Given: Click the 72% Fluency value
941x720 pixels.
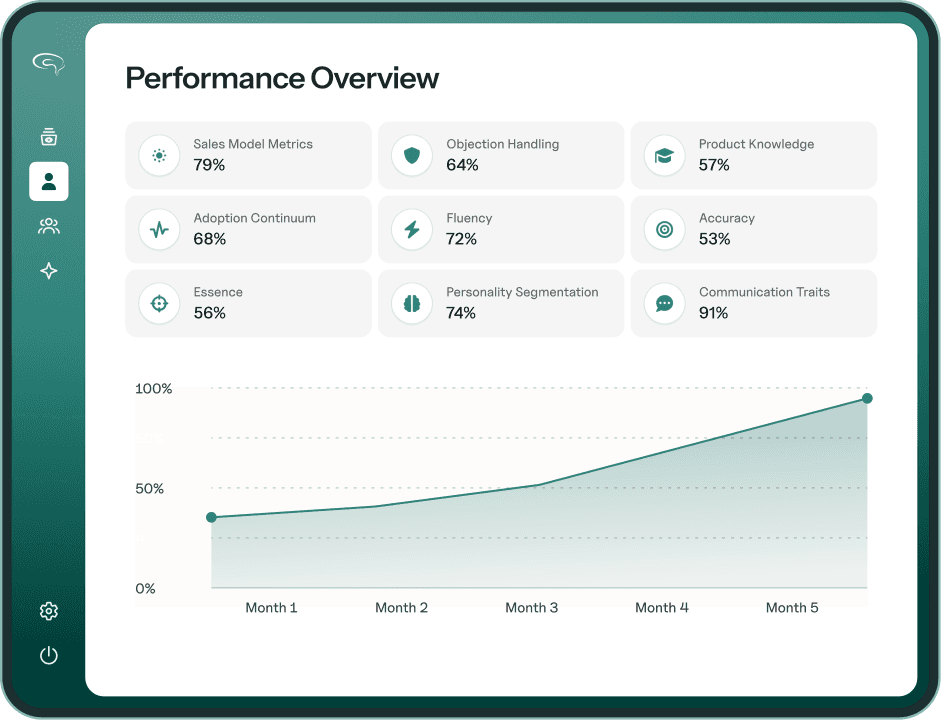Looking at the screenshot, I should tap(461, 239).
